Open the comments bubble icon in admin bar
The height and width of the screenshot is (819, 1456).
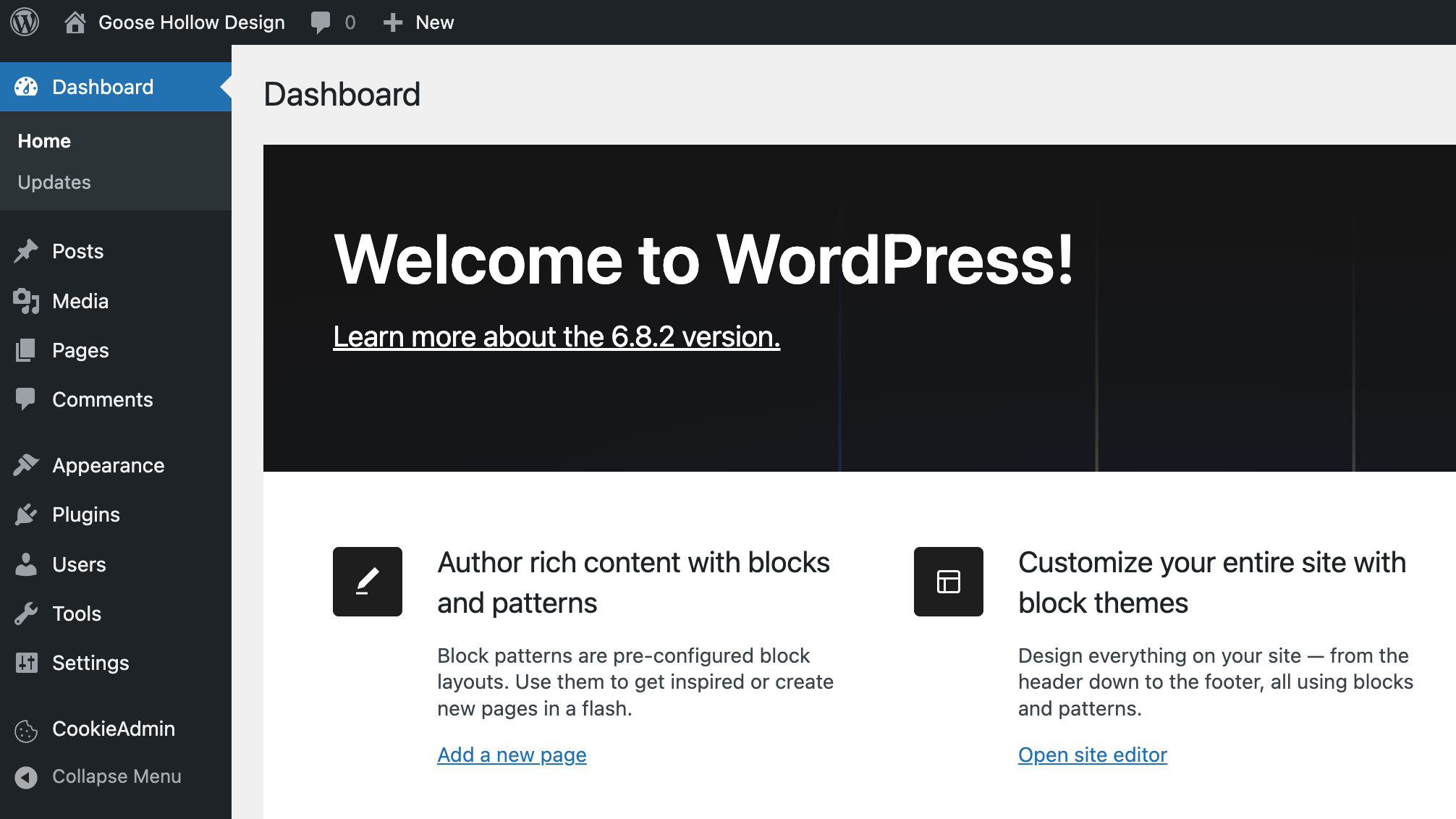click(320, 22)
